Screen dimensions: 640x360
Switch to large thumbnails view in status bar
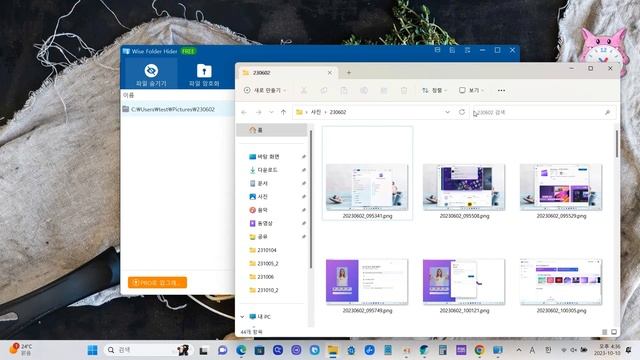614,332
